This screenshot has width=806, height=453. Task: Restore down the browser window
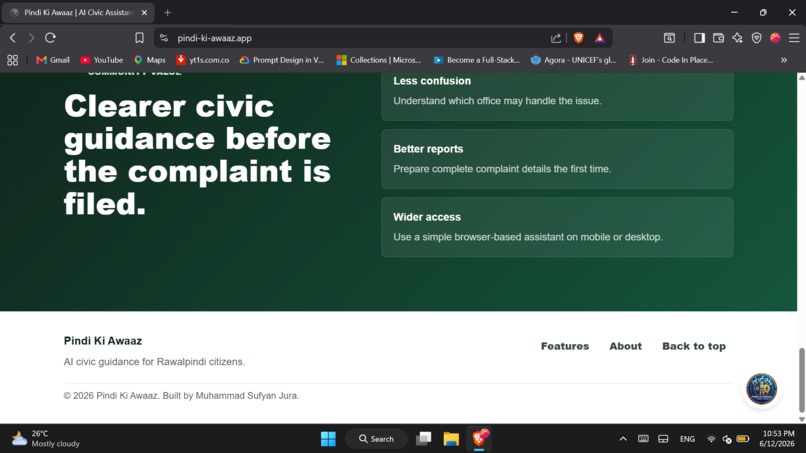(763, 12)
